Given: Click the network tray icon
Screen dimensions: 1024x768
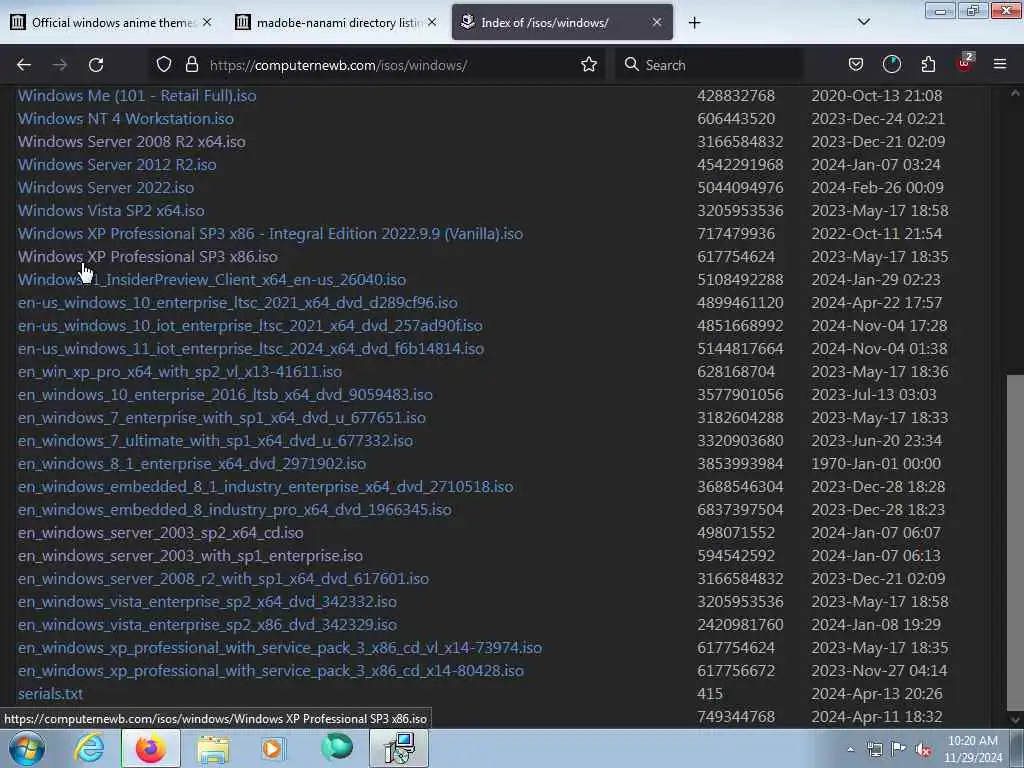Looking at the screenshot, I should [875, 750].
